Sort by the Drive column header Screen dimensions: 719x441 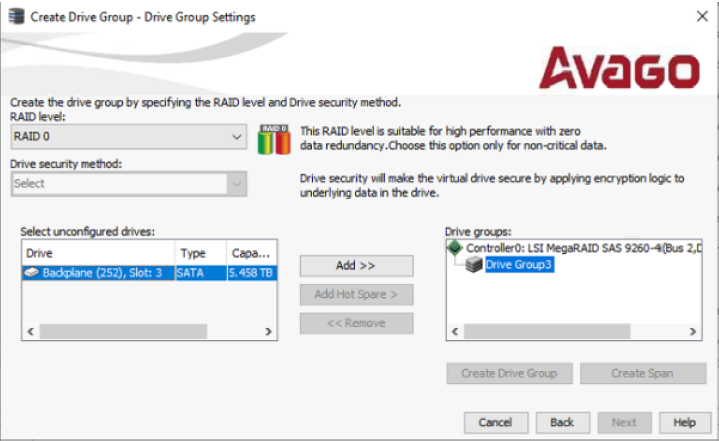pos(98,253)
